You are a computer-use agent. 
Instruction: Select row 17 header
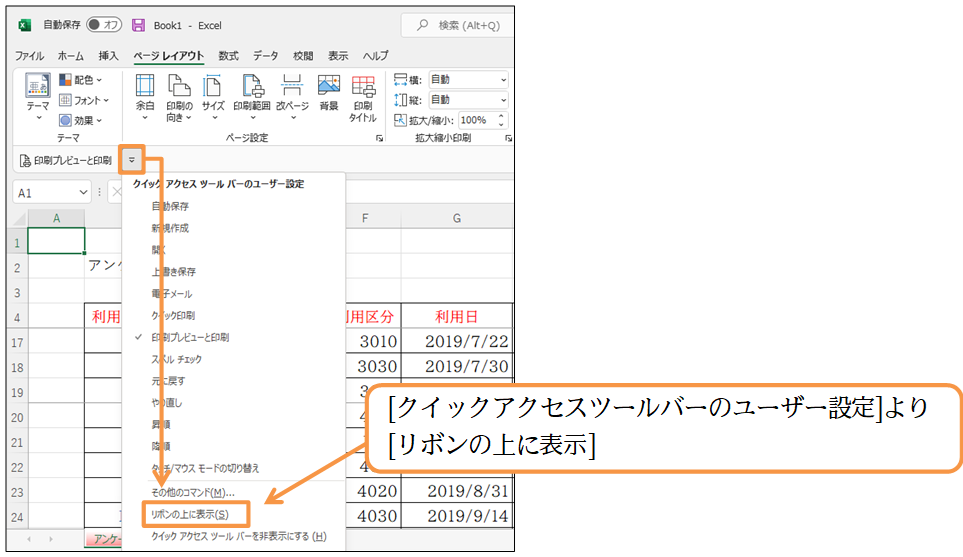[17, 342]
